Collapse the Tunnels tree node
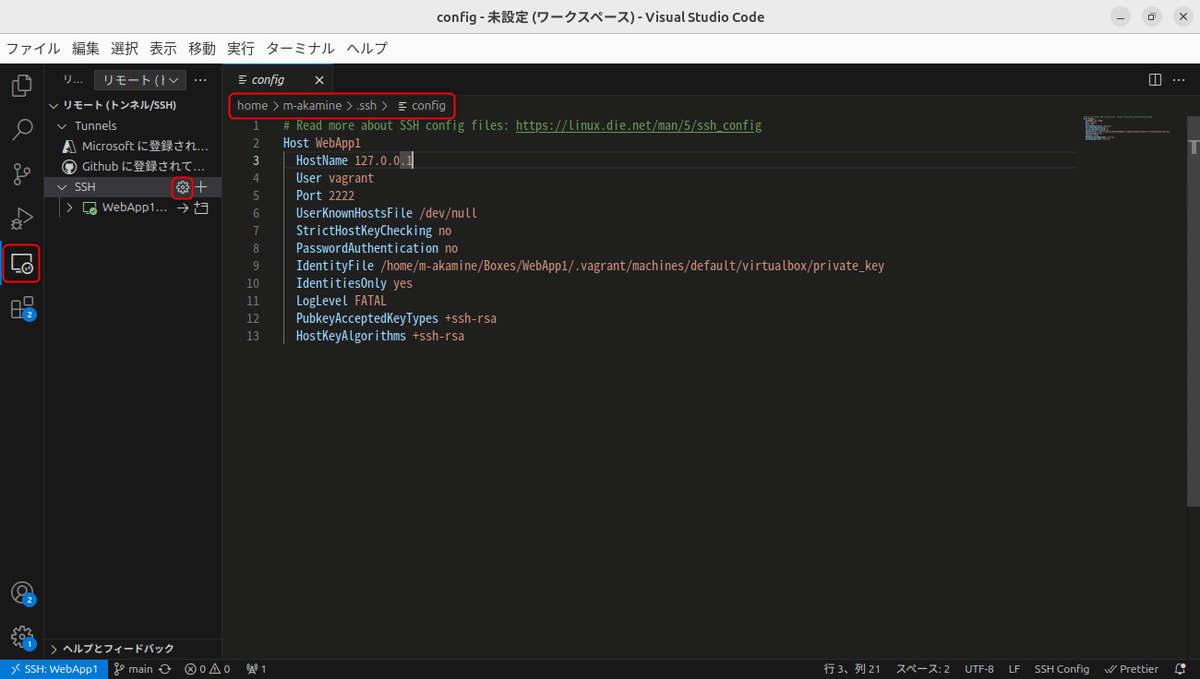This screenshot has width=1200, height=679. 63,126
